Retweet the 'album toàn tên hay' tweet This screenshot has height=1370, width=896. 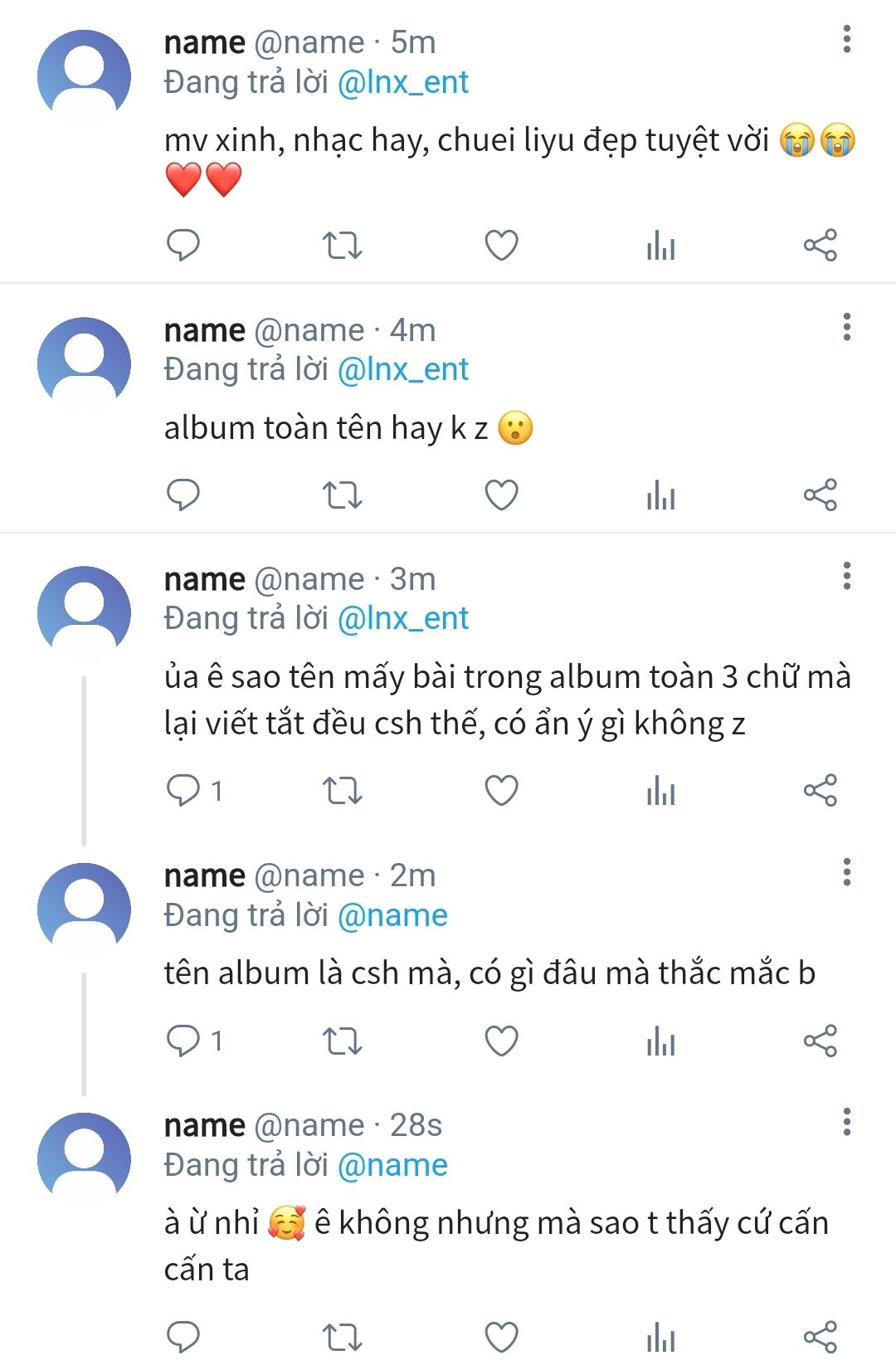point(342,495)
